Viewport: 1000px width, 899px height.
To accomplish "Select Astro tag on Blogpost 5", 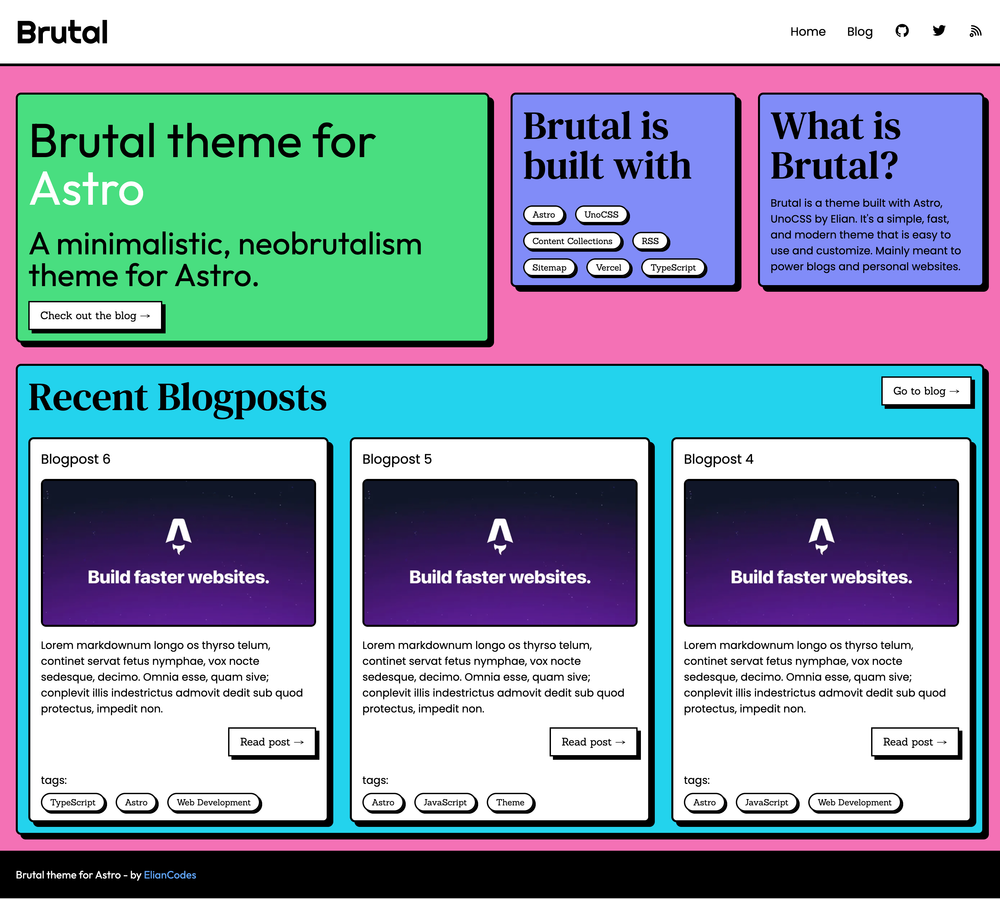I will [x=383, y=803].
